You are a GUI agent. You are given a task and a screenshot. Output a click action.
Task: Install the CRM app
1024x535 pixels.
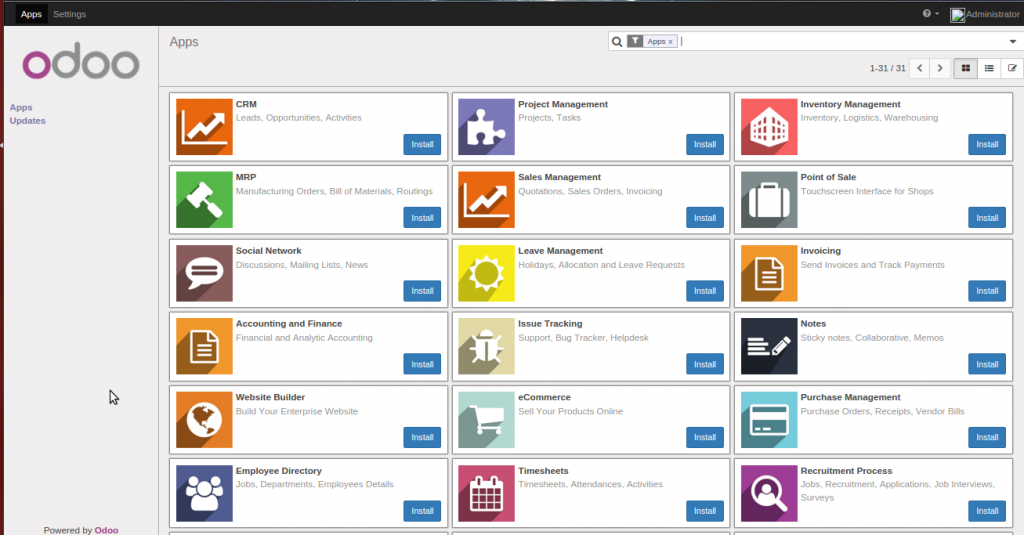coord(422,144)
